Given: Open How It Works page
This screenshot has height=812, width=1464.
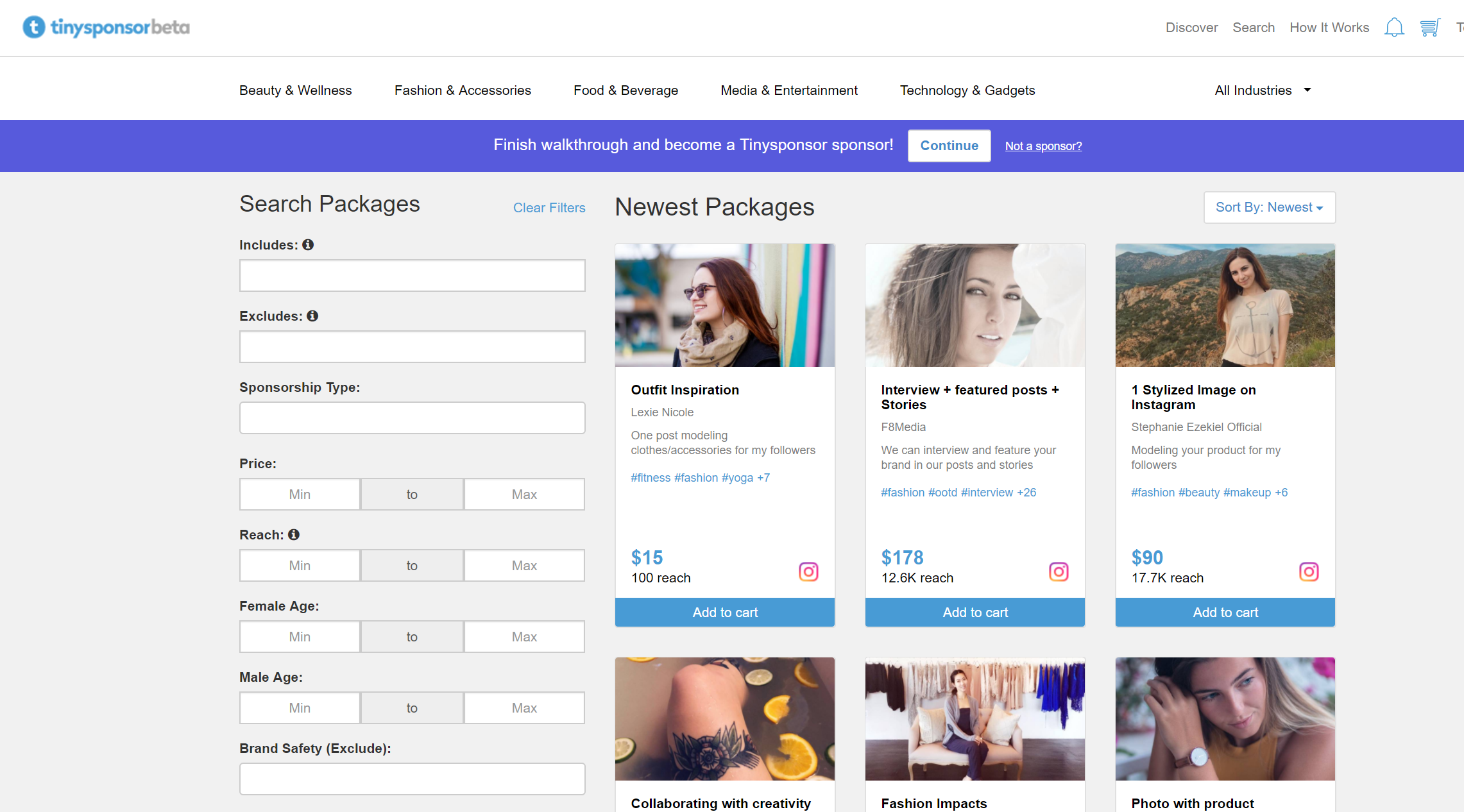Looking at the screenshot, I should [1329, 28].
